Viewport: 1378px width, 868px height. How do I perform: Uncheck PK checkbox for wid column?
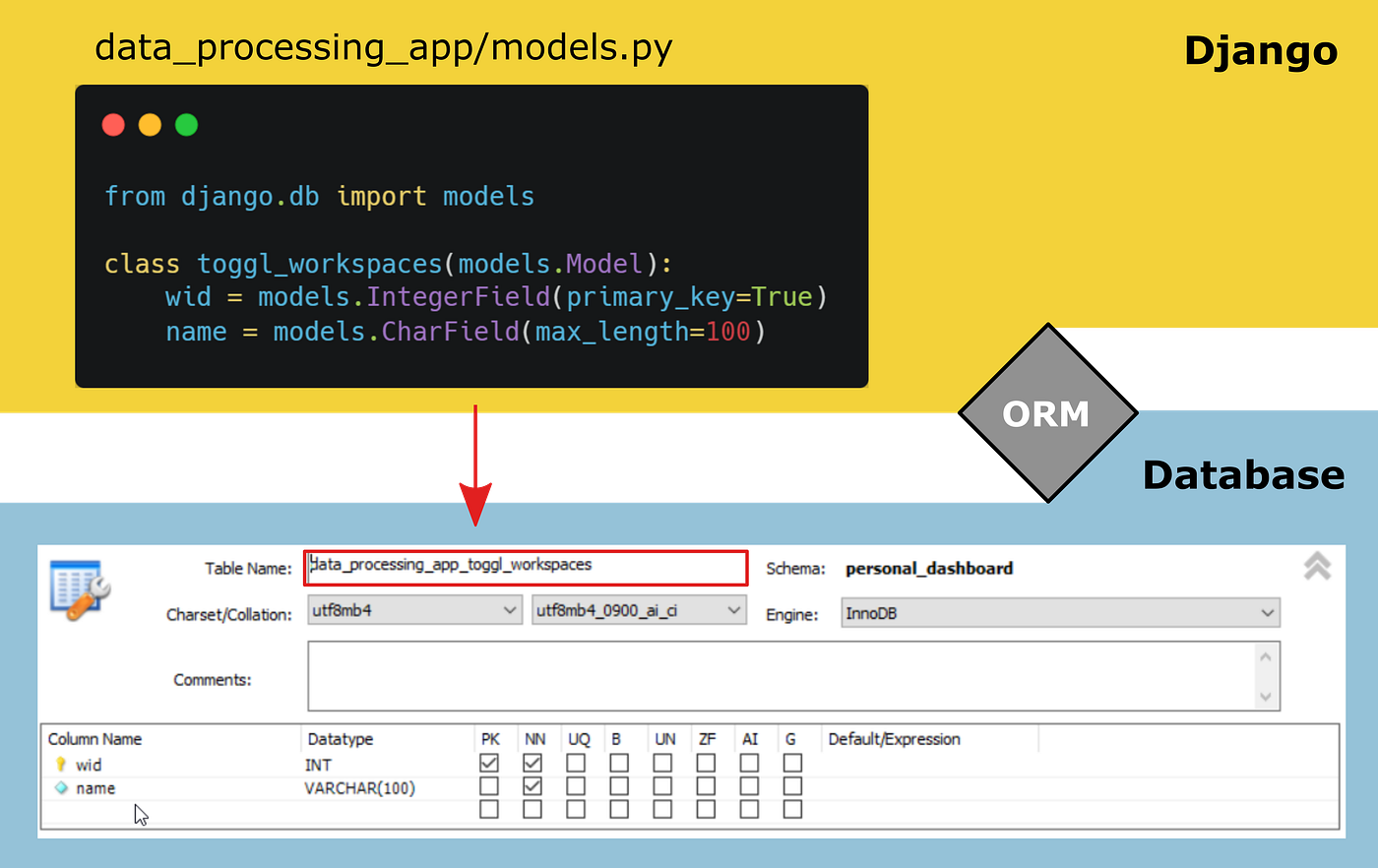[x=489, y=763]
